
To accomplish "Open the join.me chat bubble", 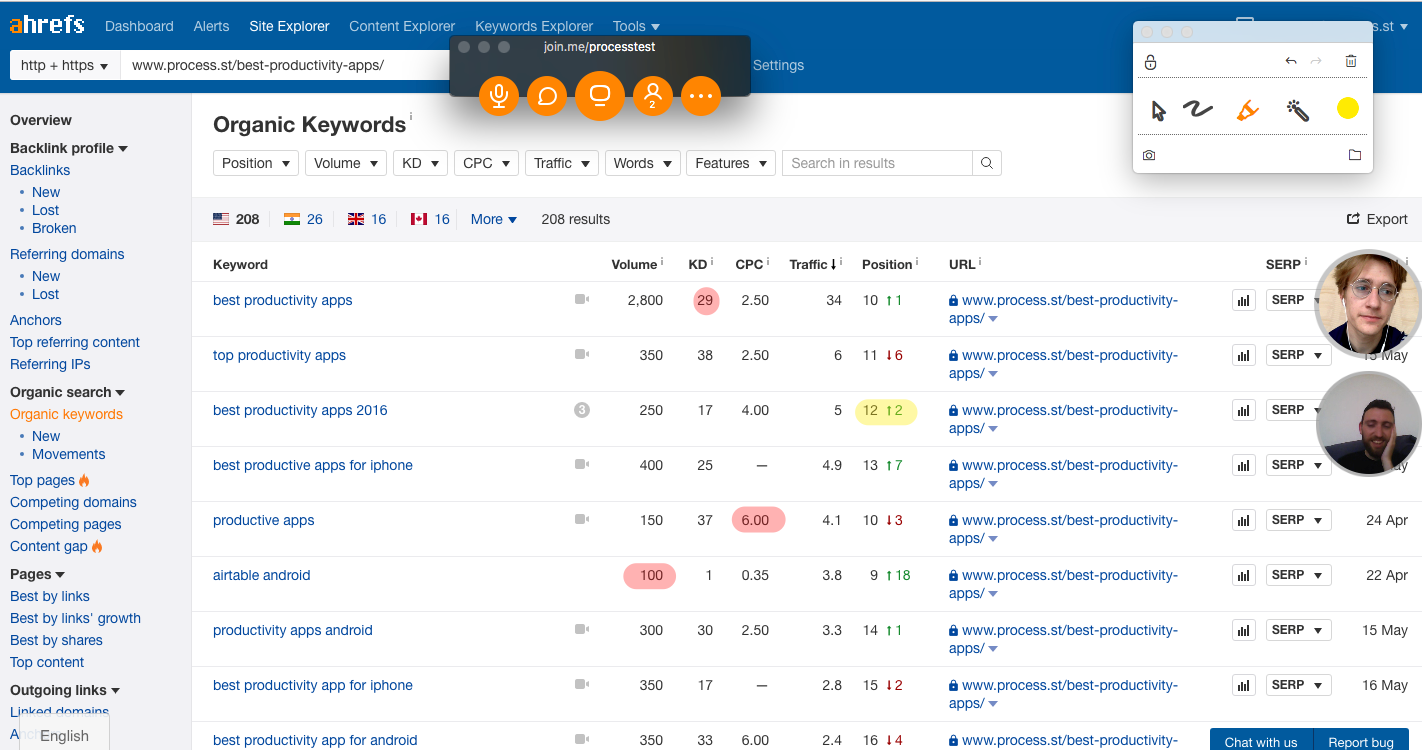I will [547, 96].
